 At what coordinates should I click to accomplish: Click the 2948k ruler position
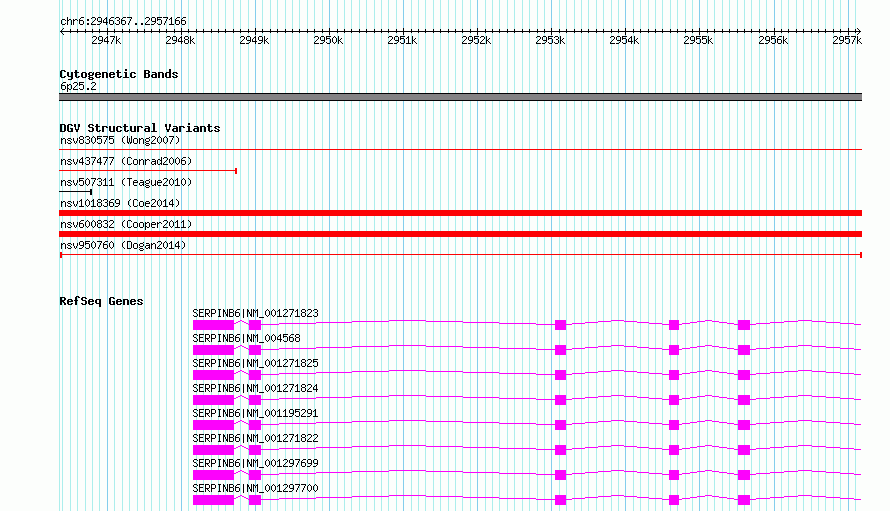point(180,40)
